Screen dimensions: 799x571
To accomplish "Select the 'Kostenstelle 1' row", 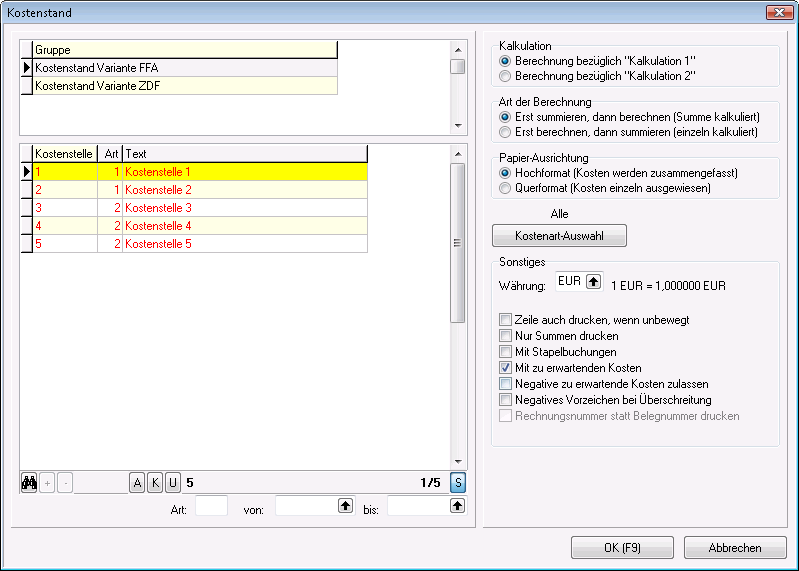I will point(200,172).
